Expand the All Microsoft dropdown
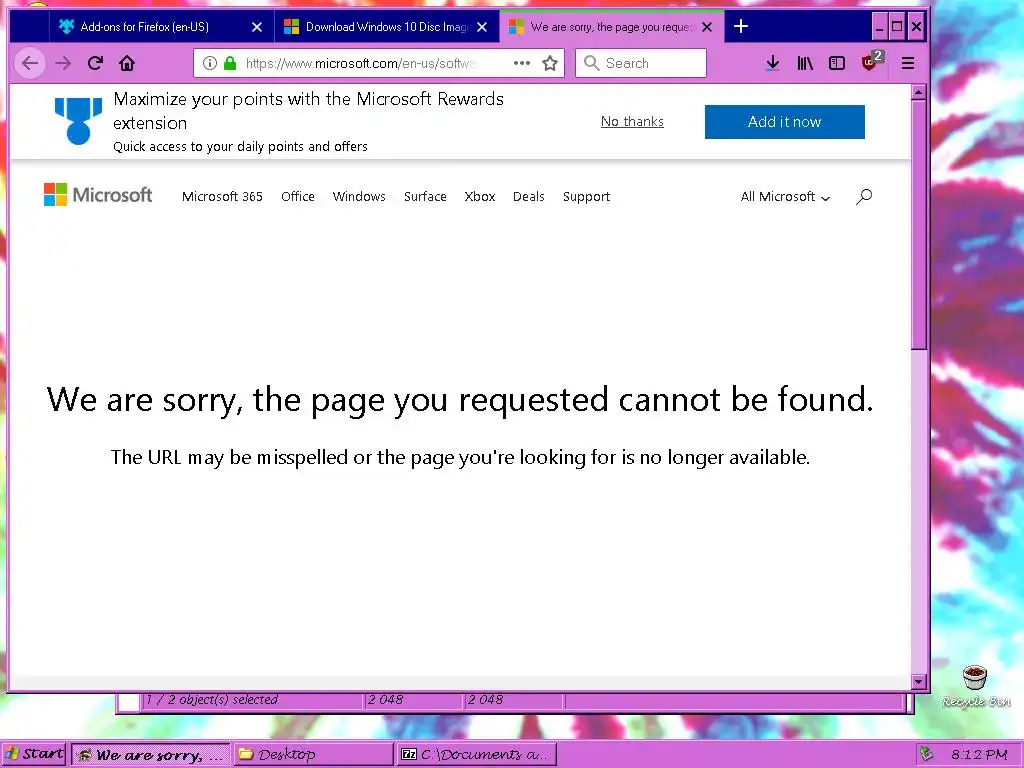The width and height of the screenshot is (1024, 768). click(x=785, y=197)
